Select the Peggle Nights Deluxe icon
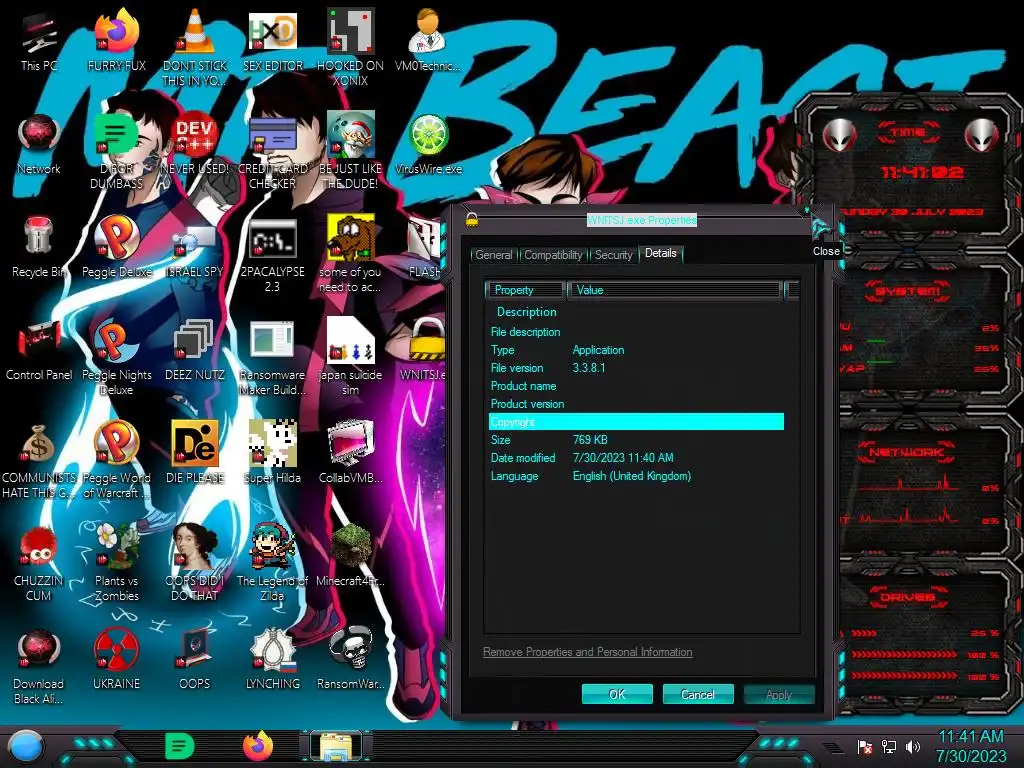This screenshot has width=1024, height=768. coord(116,357)
